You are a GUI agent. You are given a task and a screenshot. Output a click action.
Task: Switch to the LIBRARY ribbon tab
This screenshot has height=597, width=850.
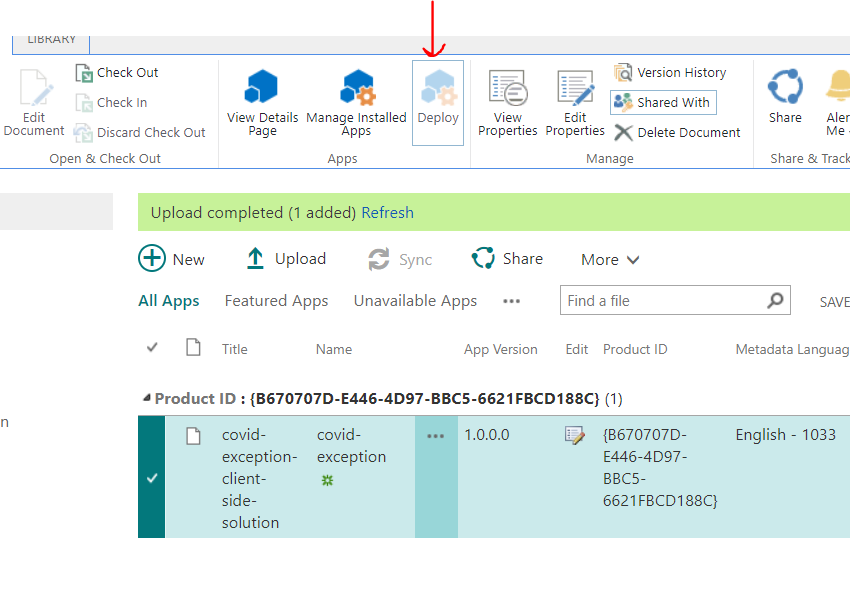[x=51, y=38]
